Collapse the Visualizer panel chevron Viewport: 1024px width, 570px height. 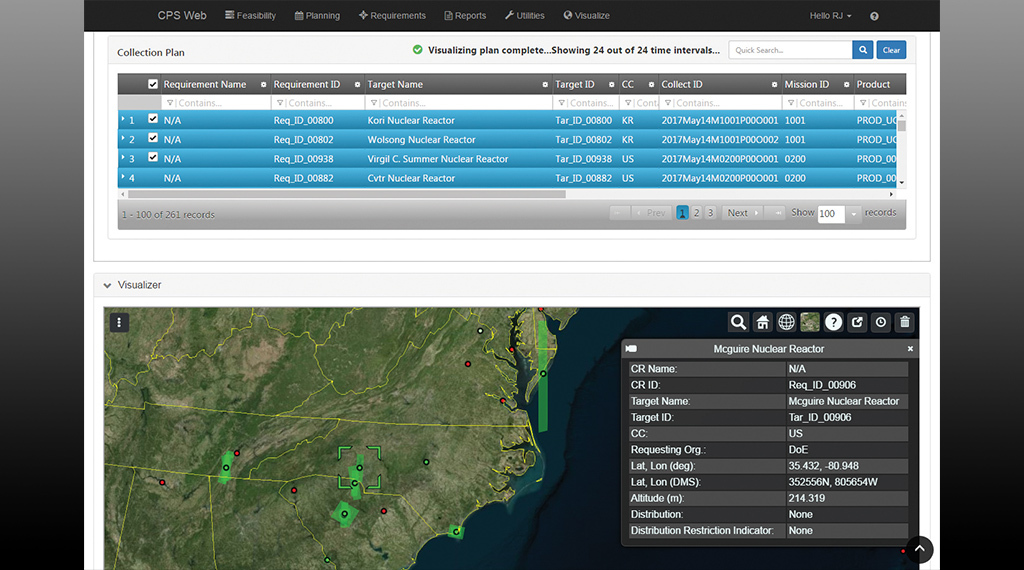(x=108, y=286)
